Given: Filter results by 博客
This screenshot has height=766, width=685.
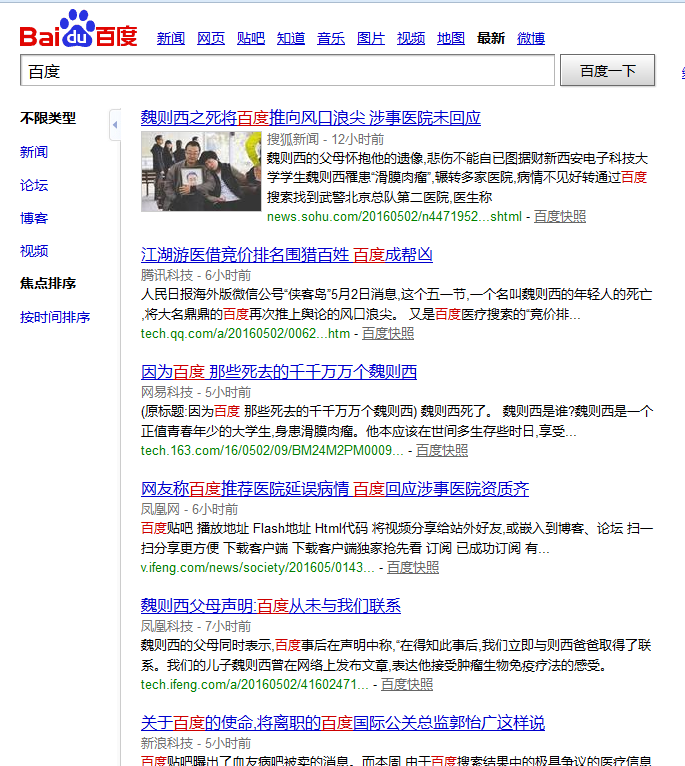Looking at the screenshot, I should click(34, 218).
